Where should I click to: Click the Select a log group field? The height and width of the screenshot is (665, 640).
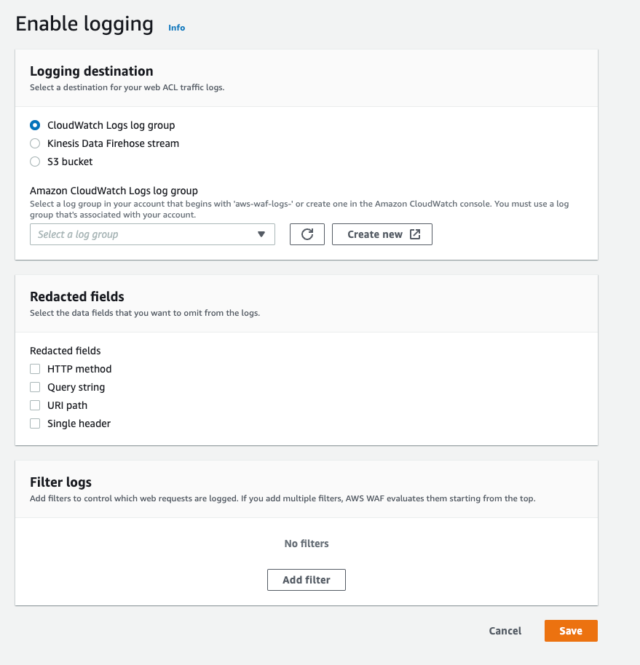(152, 234)
